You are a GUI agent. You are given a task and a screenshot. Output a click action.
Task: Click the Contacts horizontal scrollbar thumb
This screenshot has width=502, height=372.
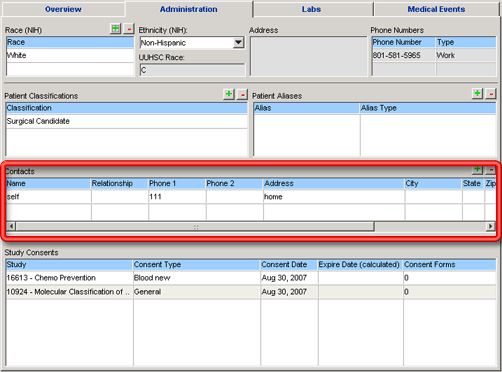click(x=195, y=227)
